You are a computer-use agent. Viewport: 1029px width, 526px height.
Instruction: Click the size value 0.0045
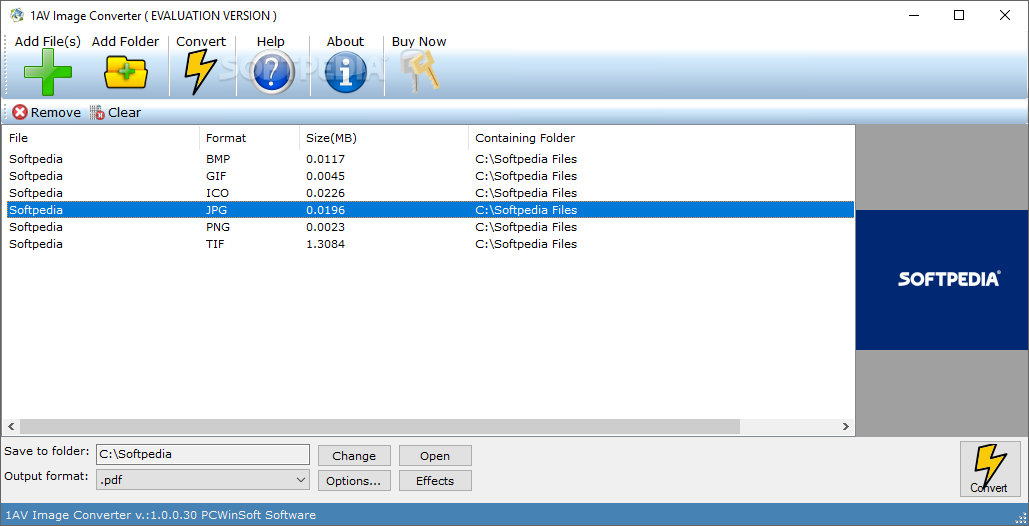tap(326, 176)
